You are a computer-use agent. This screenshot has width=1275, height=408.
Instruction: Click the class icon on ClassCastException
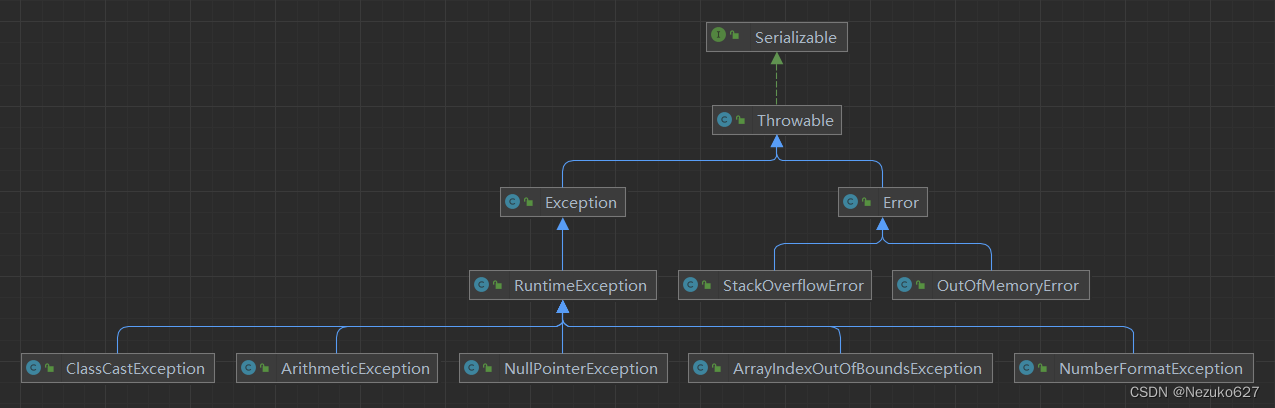(x=34, y=368)
